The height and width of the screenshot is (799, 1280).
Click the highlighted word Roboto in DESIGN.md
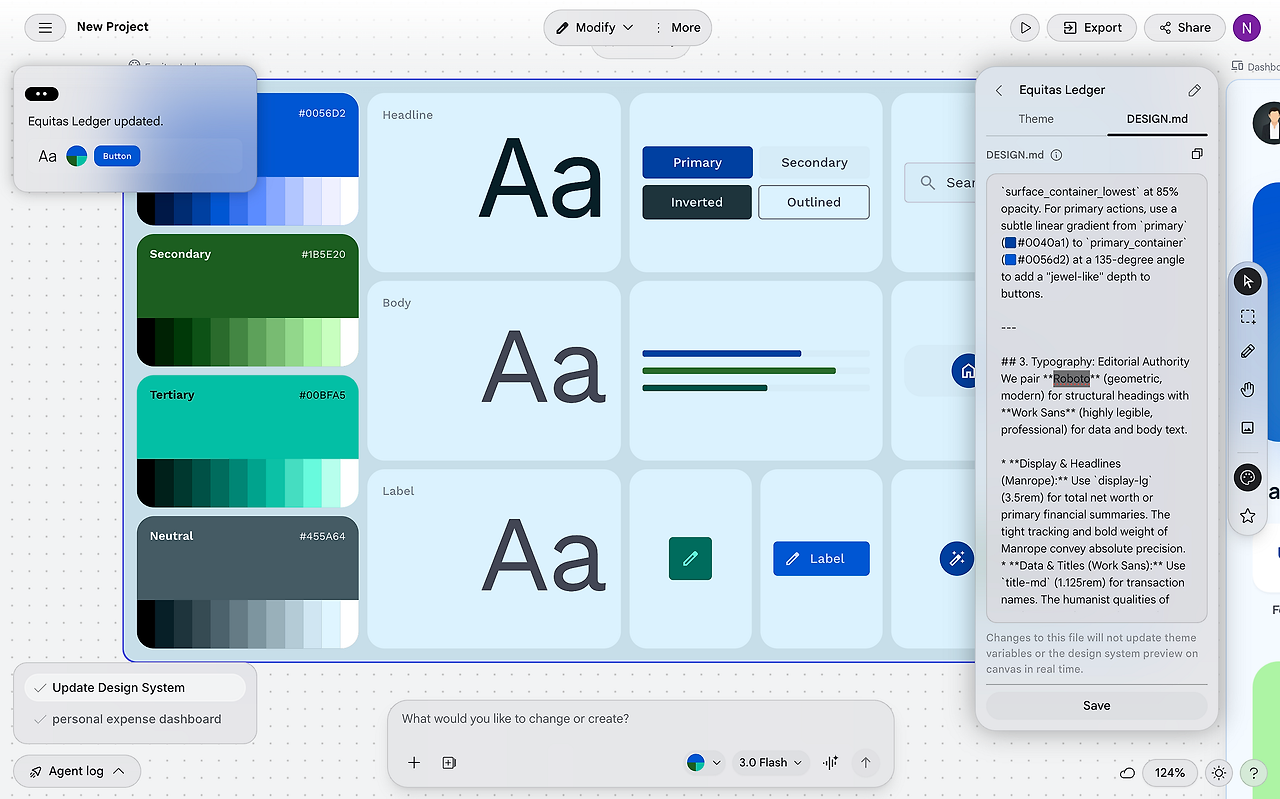point(1072,379)
